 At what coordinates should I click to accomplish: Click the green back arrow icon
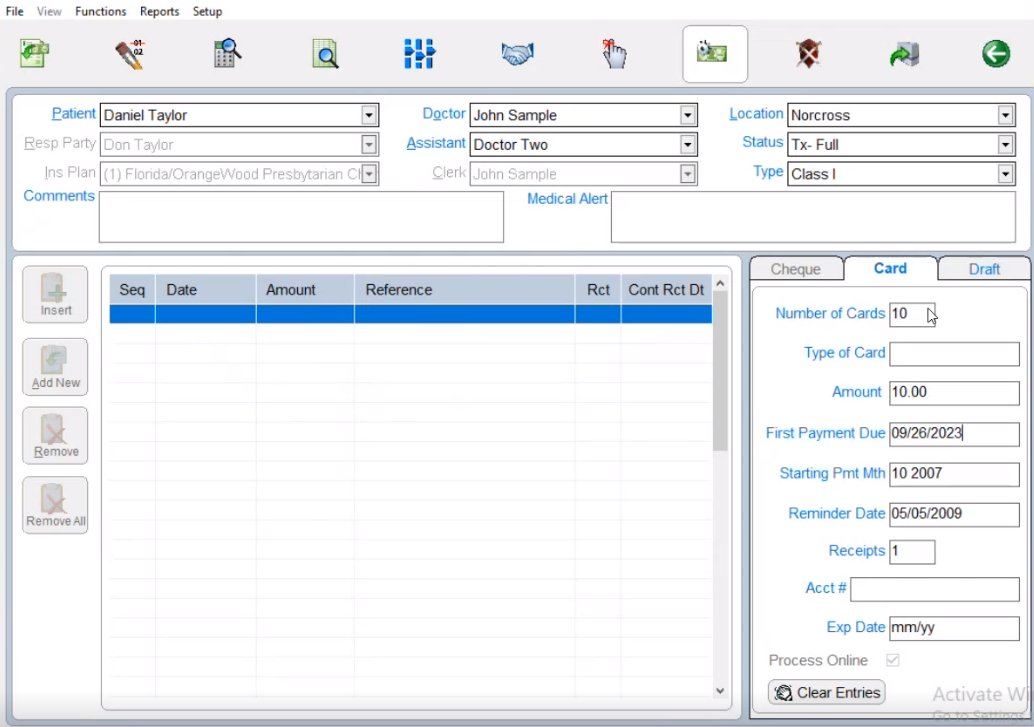[x=995, y=54]
